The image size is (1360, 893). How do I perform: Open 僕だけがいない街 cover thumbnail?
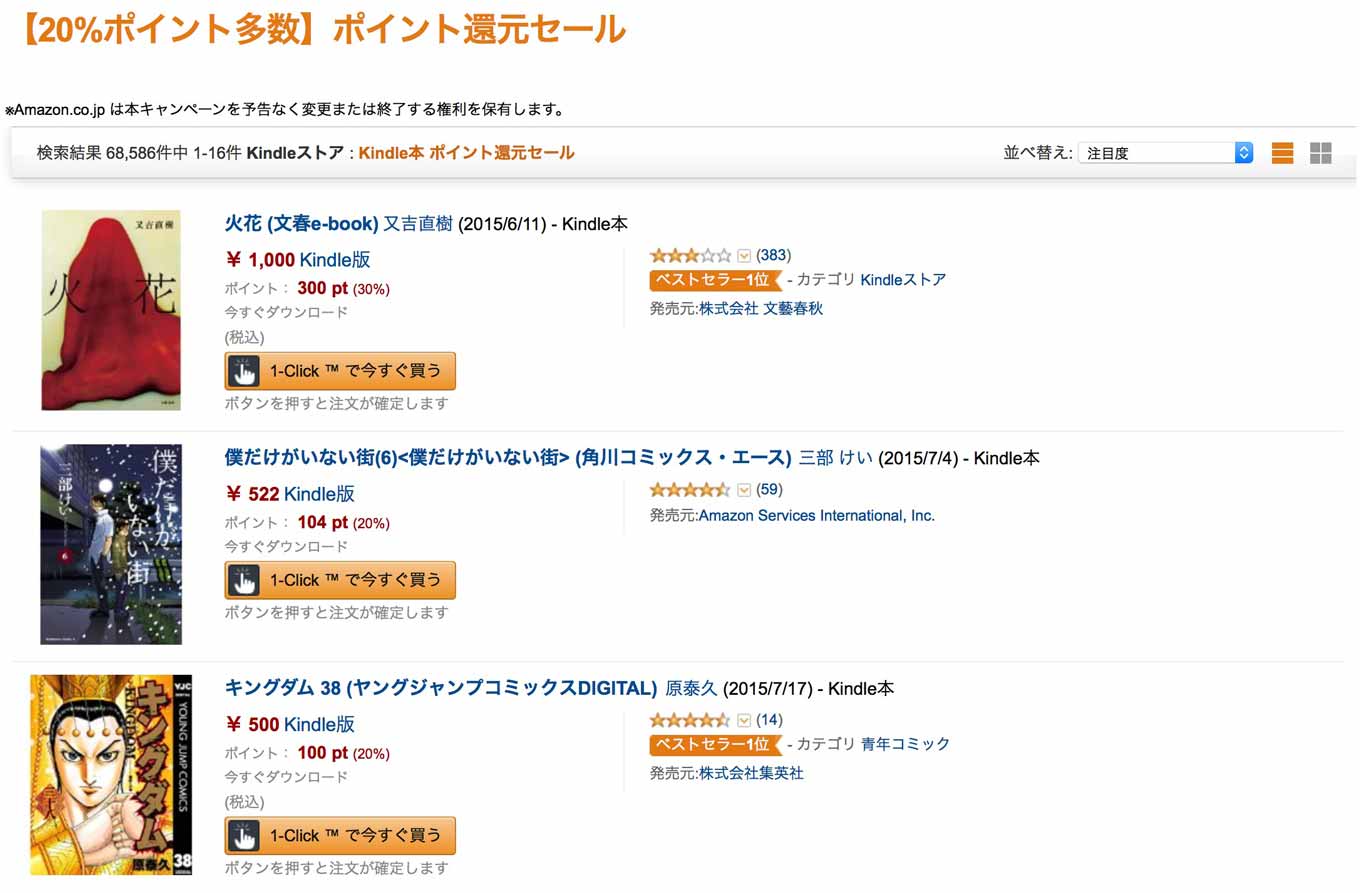(x=111, y=544)
